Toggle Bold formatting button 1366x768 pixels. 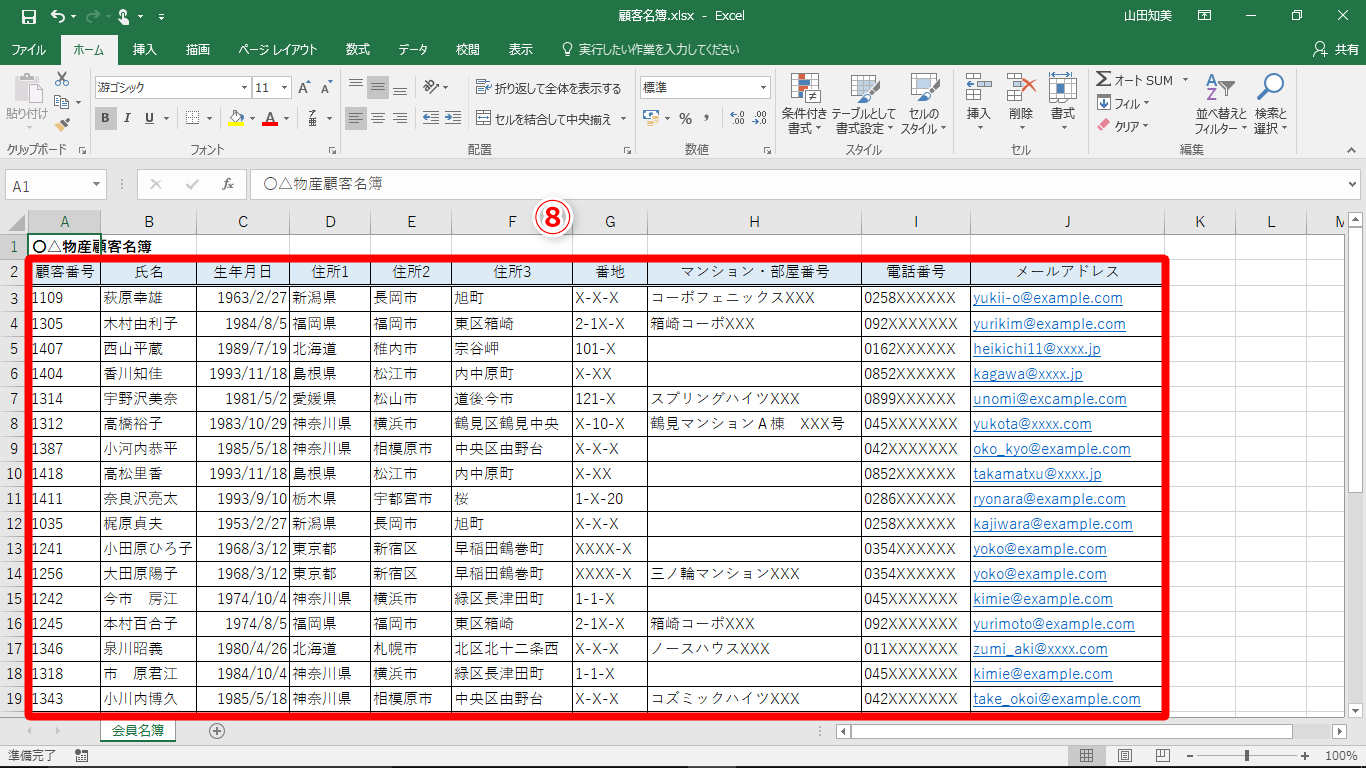105,118
